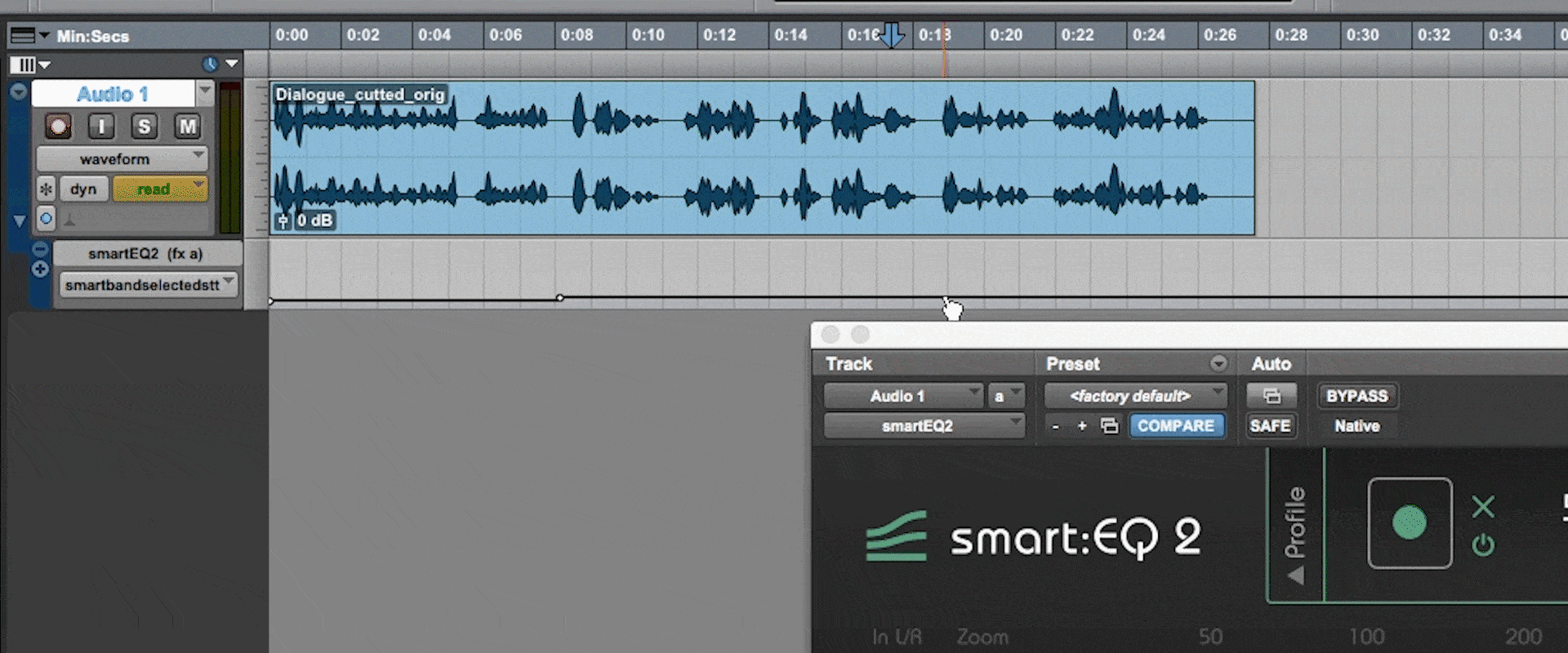This screenshot has height=653, width=1568.
Task: Select previous preset with minus button
Action: pos(1056,426)
